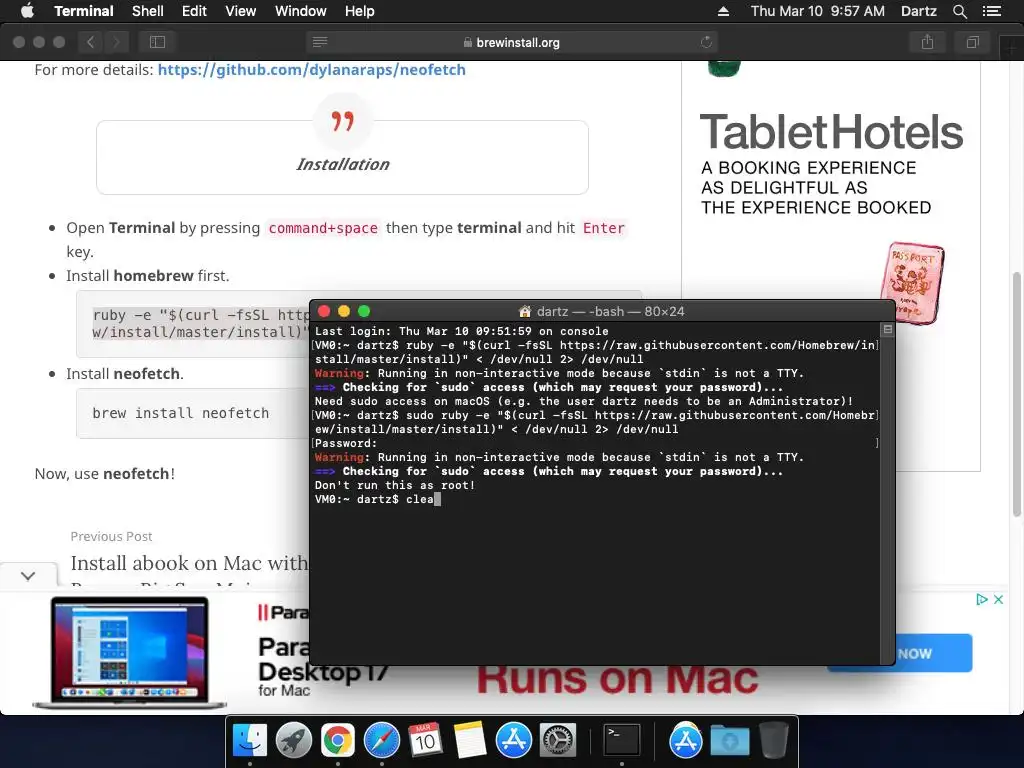Open the Trash in Dock
Image resolution: width=1024 pixels, height=768 pixels.
[773, 741]
